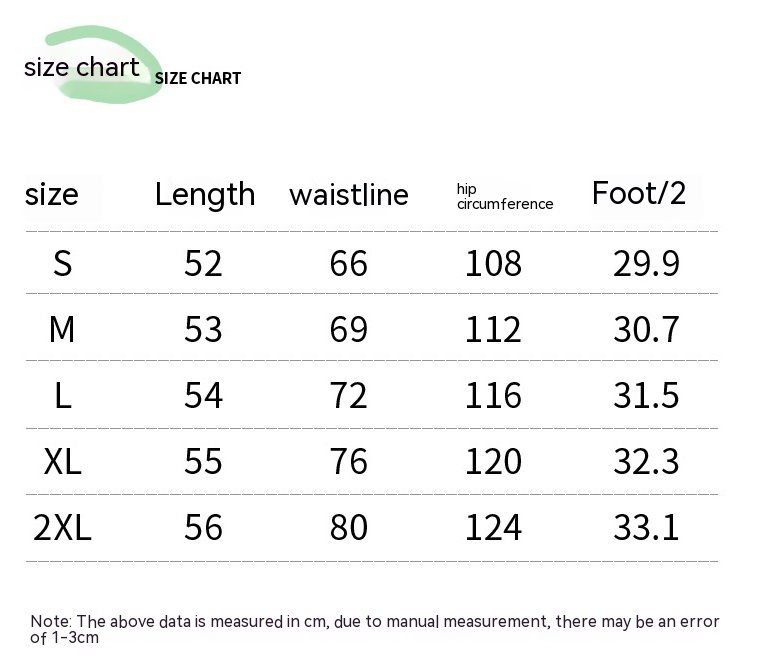Select the "Foot/2" column header

pos(639,193)
